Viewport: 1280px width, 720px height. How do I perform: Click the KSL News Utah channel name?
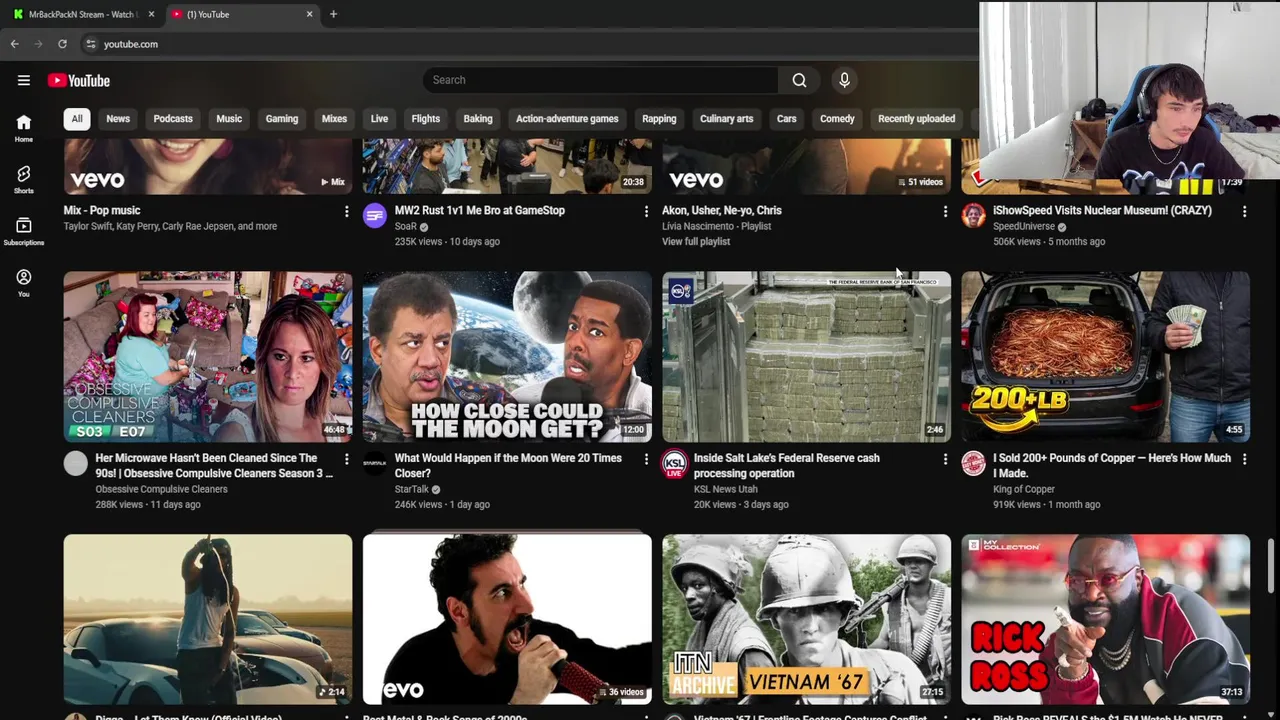point(726,490)
